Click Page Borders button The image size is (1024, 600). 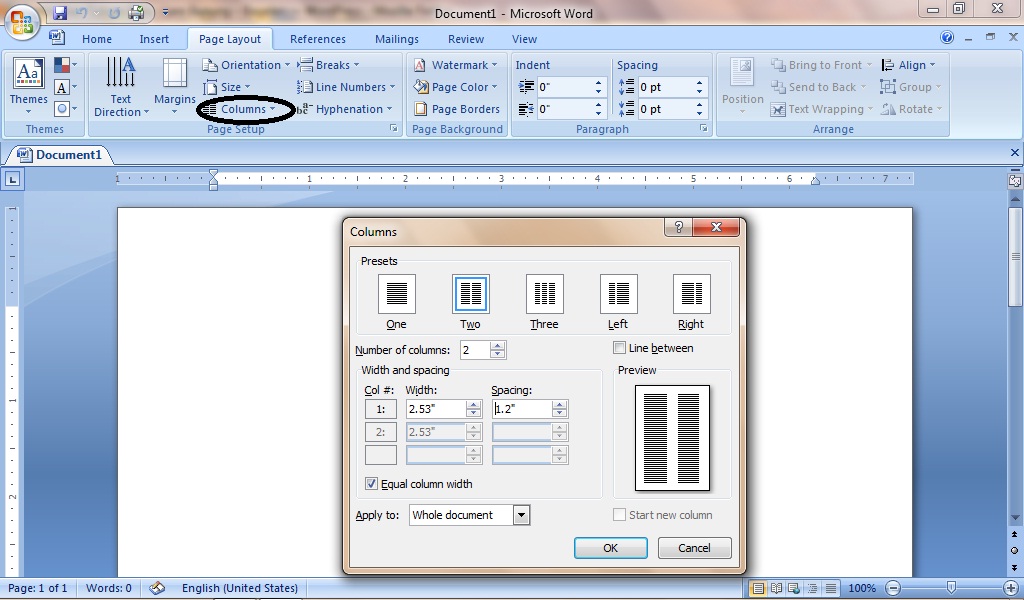(456, 109)
